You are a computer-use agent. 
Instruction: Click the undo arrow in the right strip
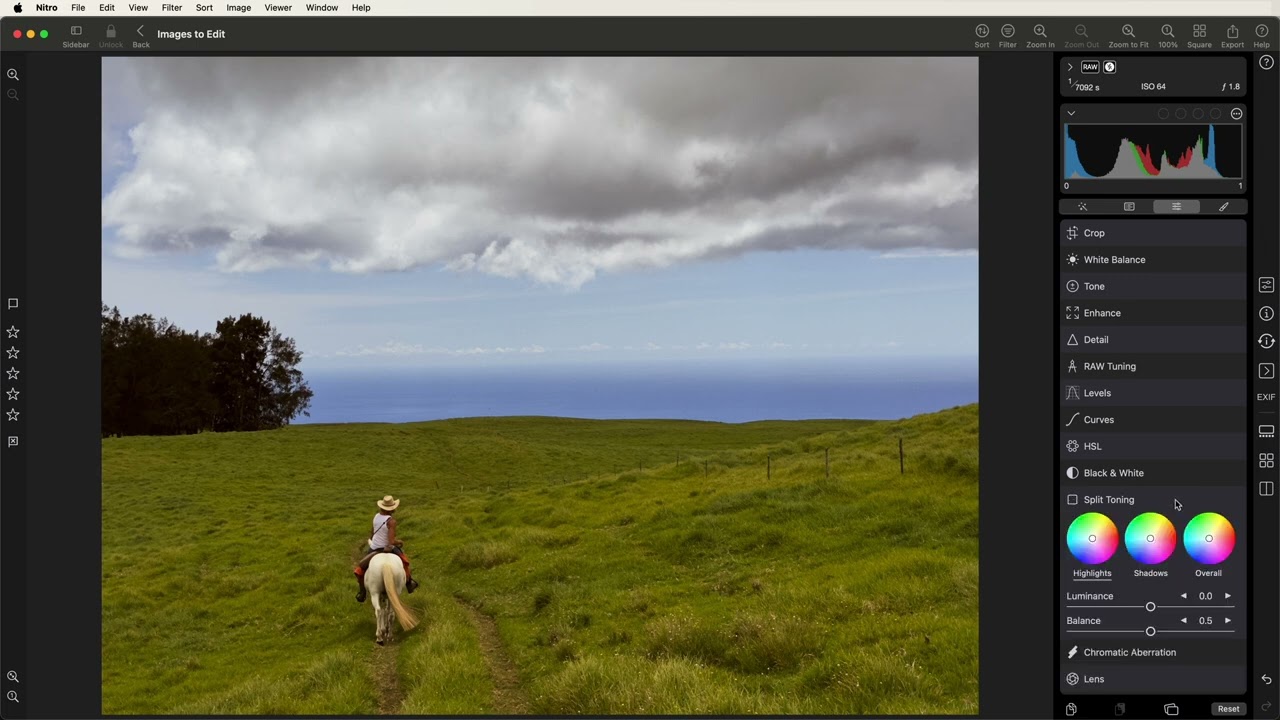(1266, 680)
